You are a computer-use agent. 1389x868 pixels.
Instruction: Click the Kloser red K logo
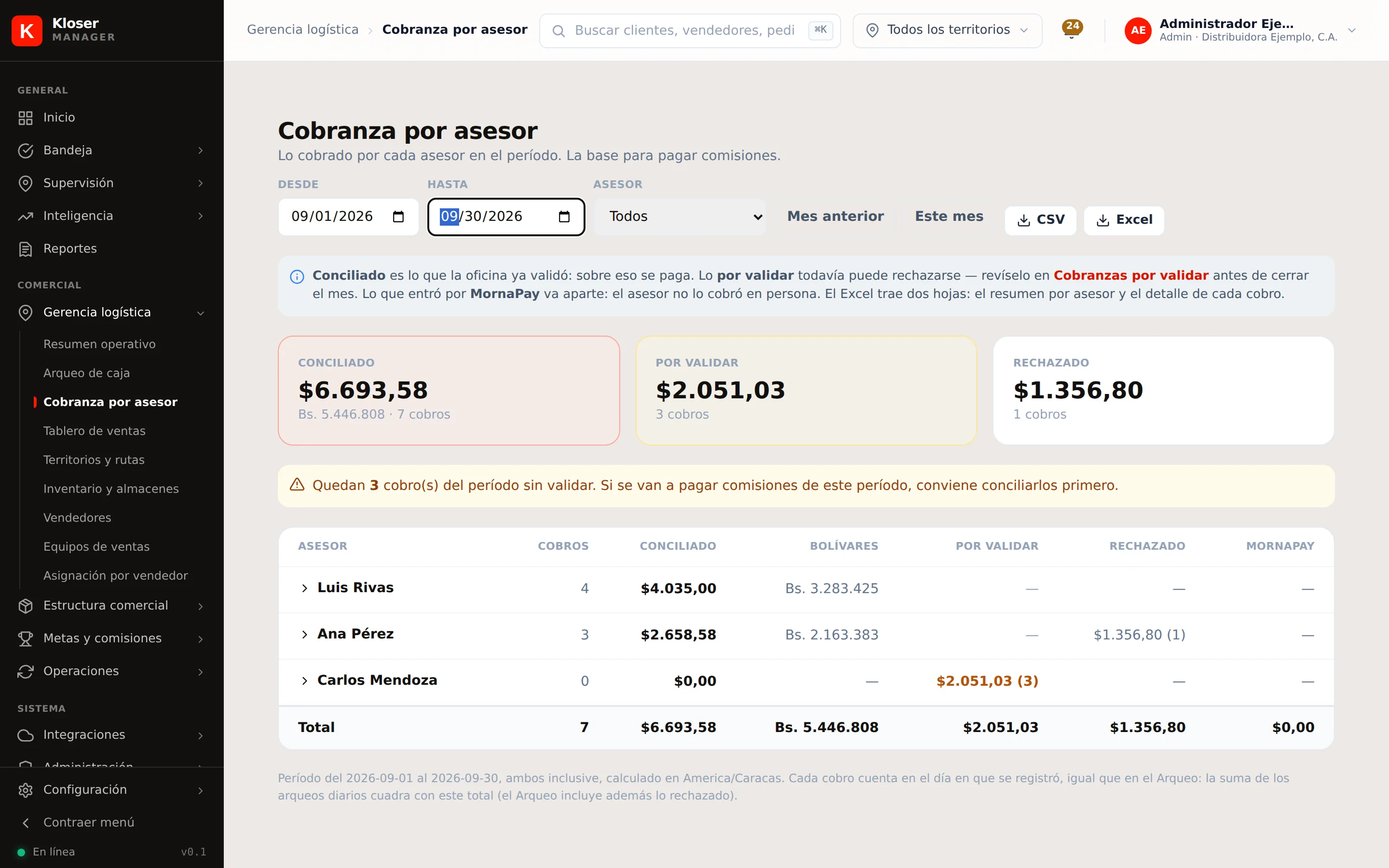27,30
